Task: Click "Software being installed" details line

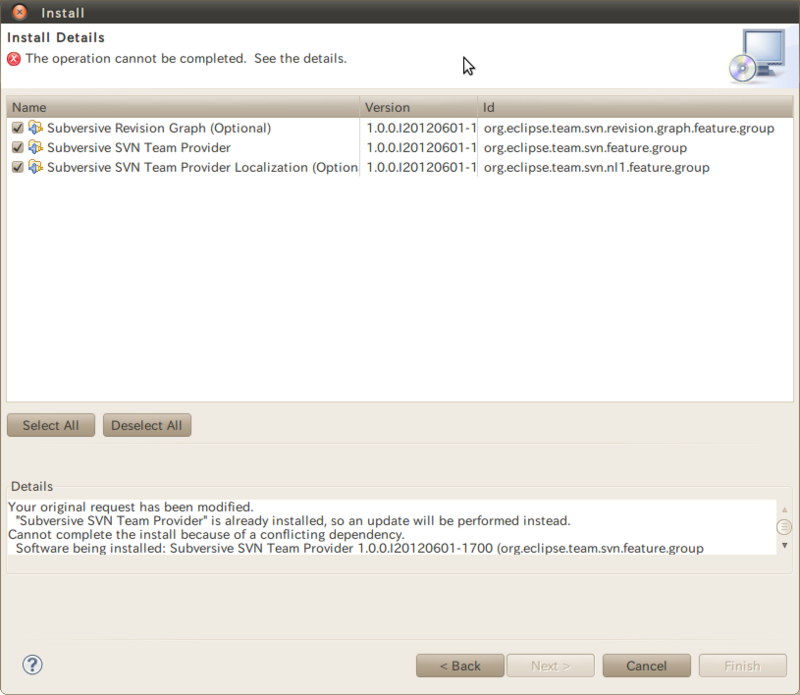Action: pos(360,549)
